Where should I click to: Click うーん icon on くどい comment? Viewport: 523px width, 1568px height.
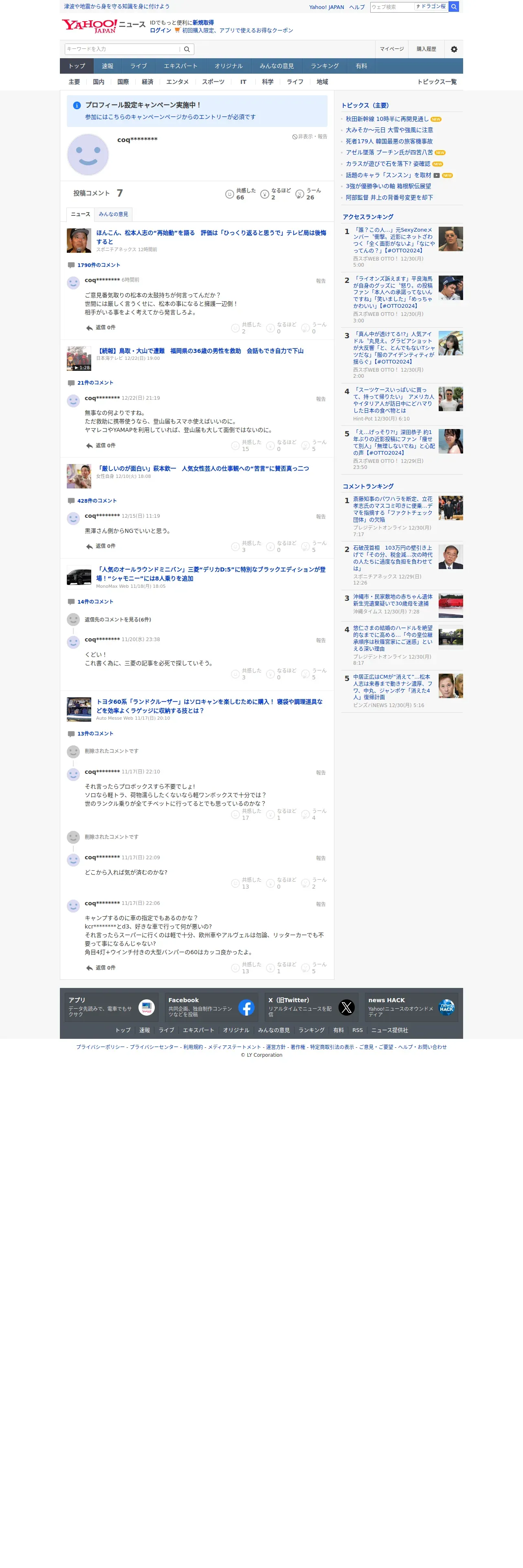click(305, 674)
